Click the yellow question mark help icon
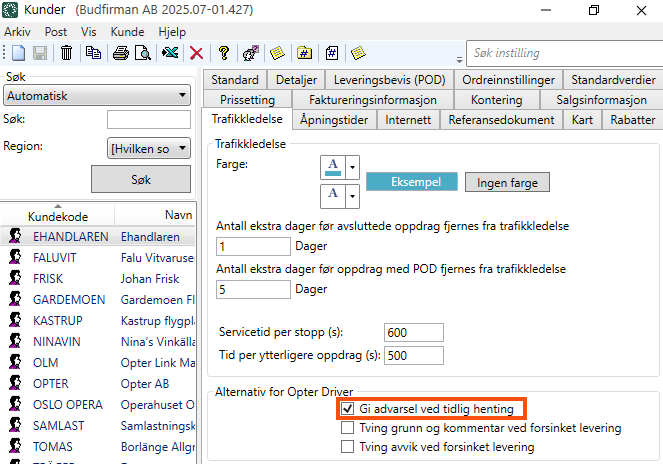The width and height of the screenshot is (663, 464). (x=224, y=53)
